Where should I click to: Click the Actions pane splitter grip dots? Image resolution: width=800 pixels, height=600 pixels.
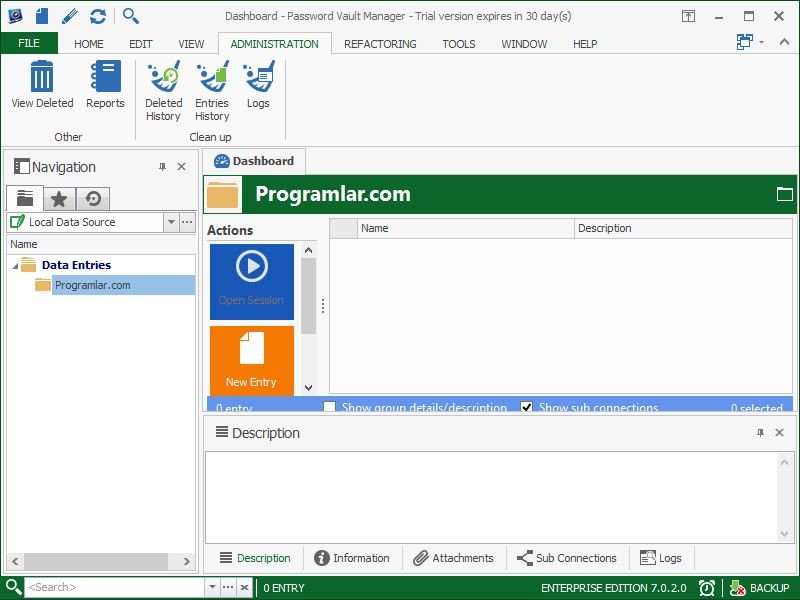(323, 306)
